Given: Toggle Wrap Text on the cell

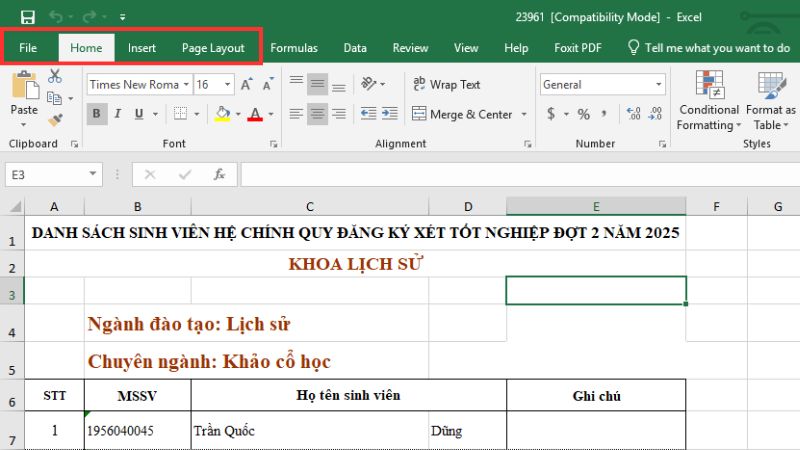Looking at the screenshot, I should click(x=445, y=85).
